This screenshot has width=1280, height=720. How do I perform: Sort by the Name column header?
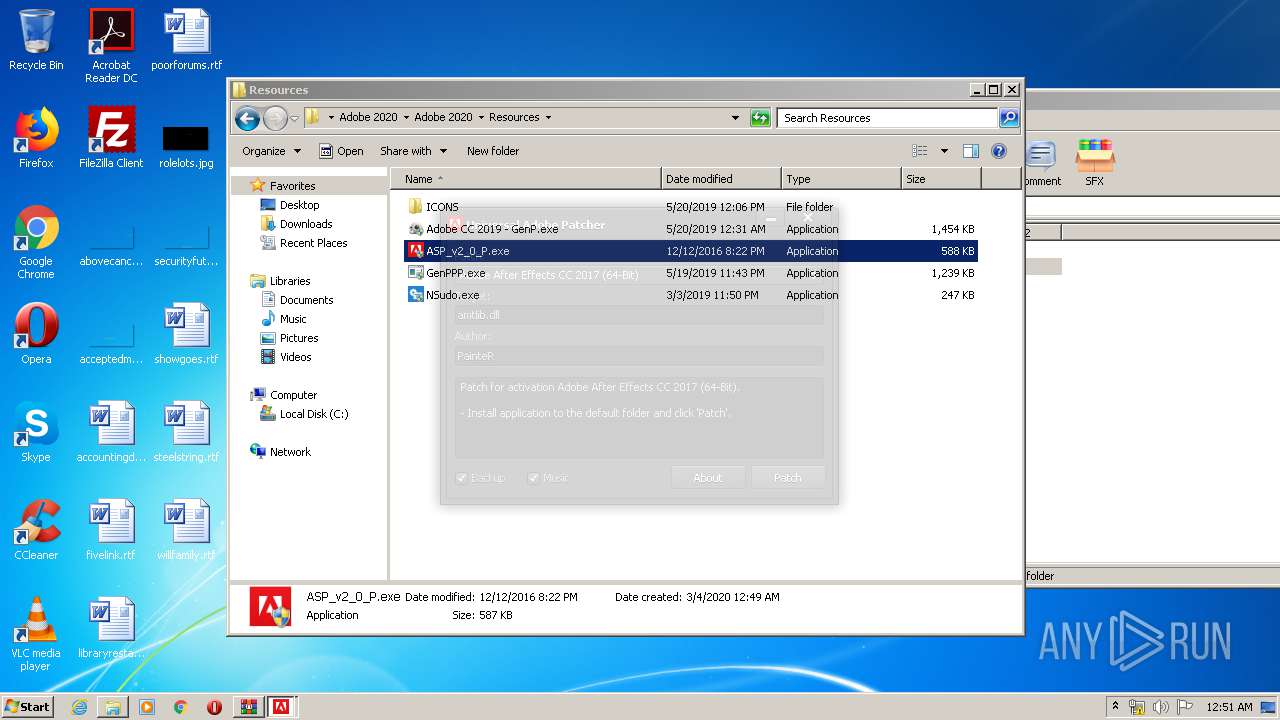[526, 179]
